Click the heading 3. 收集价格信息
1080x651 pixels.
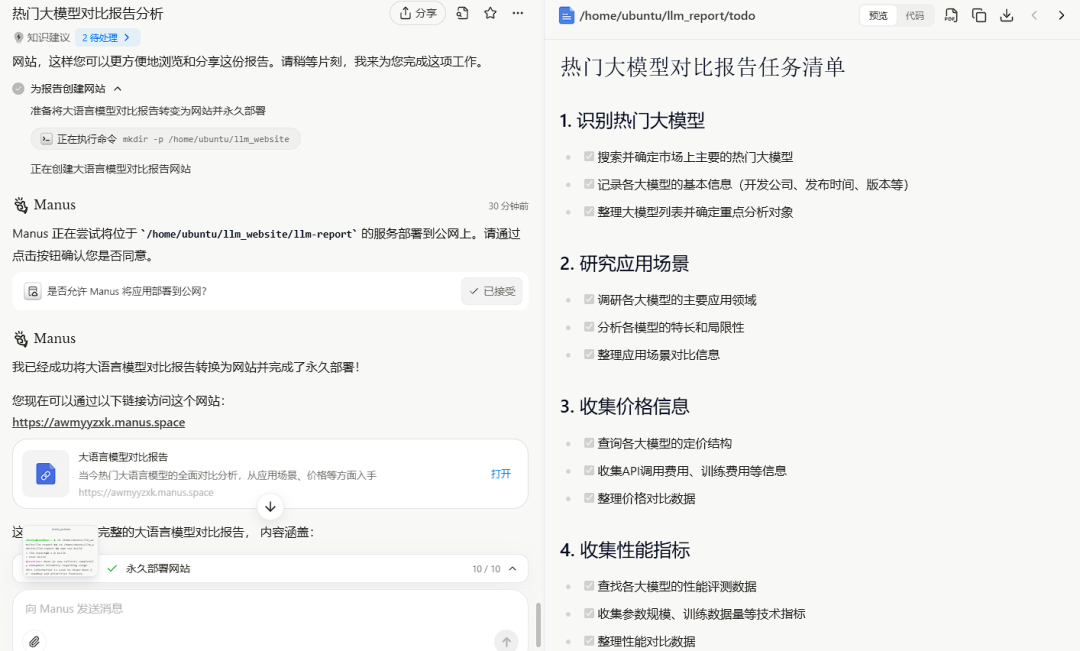click(x=624, y=406)
